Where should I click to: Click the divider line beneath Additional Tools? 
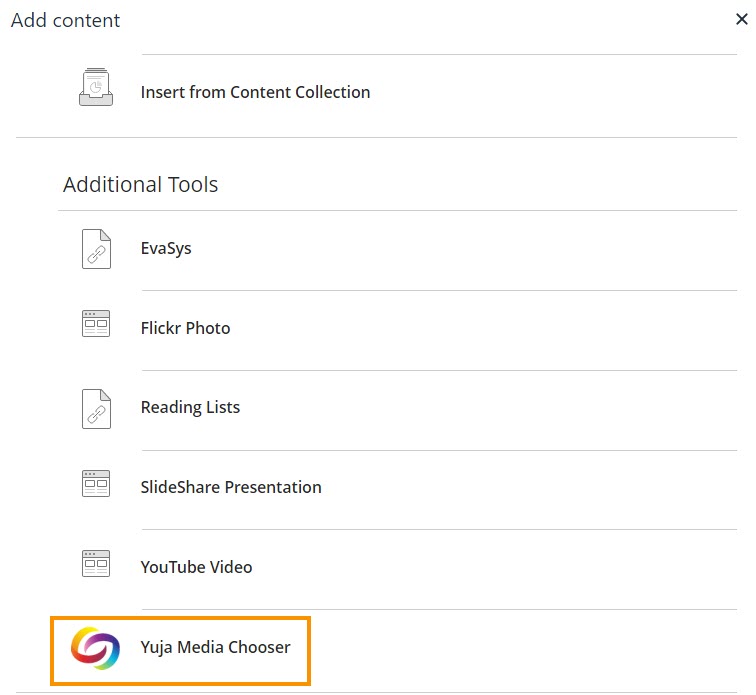(x=397, y=210)
